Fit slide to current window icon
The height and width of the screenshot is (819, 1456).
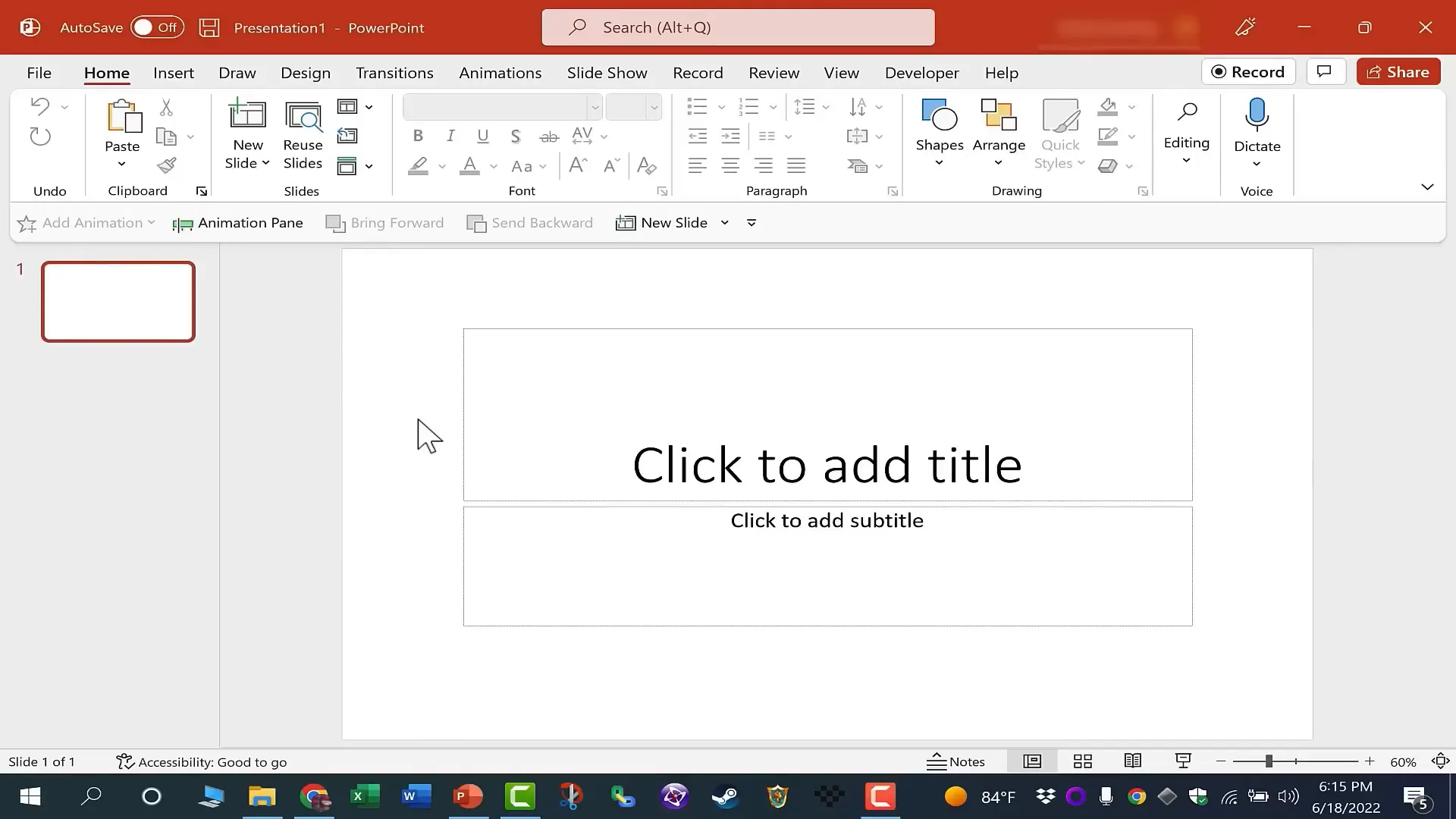pos(1440,761)
